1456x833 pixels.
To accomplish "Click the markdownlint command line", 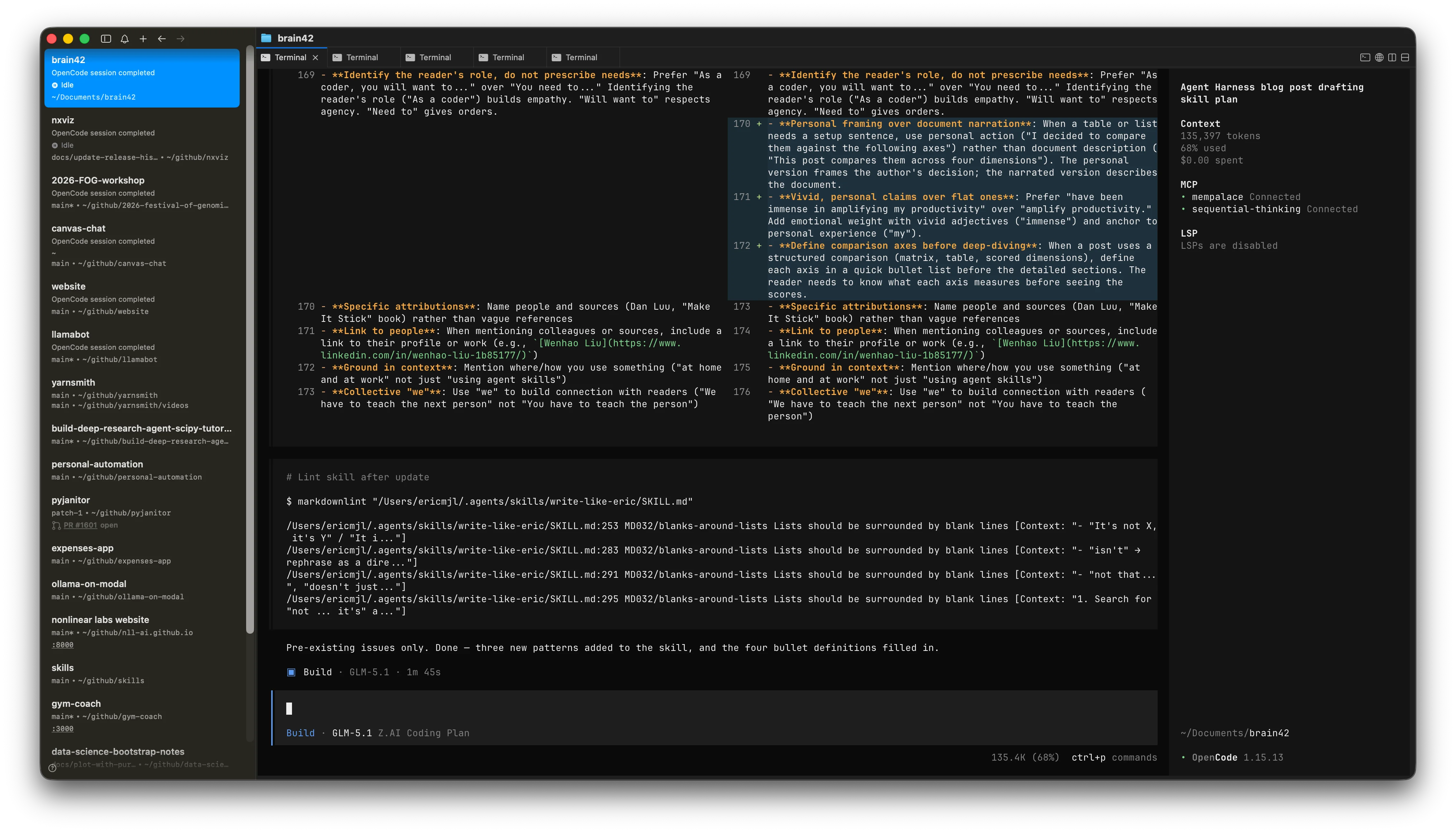I will [489, 502].
